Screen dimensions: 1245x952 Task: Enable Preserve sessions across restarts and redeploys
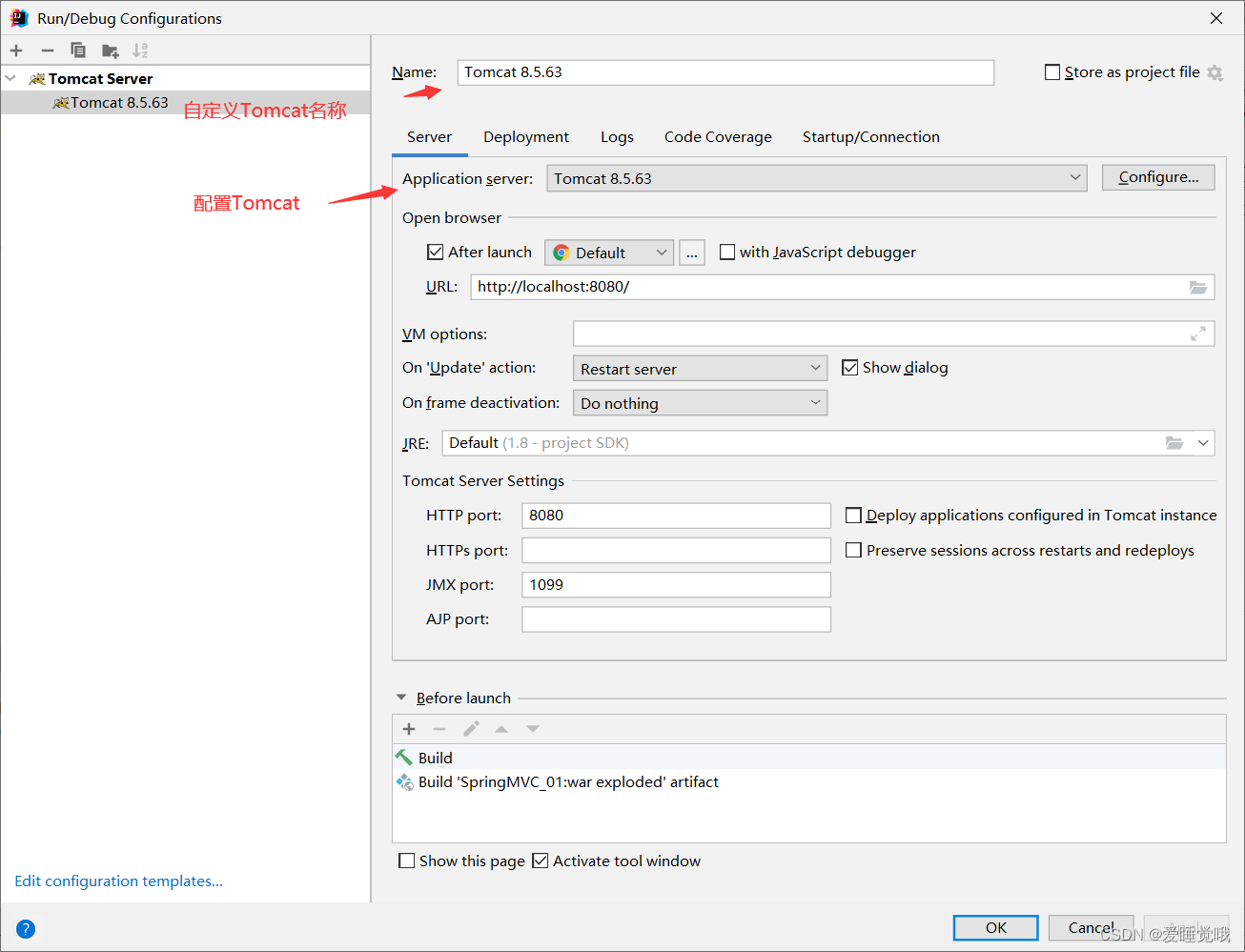(854, 550)
